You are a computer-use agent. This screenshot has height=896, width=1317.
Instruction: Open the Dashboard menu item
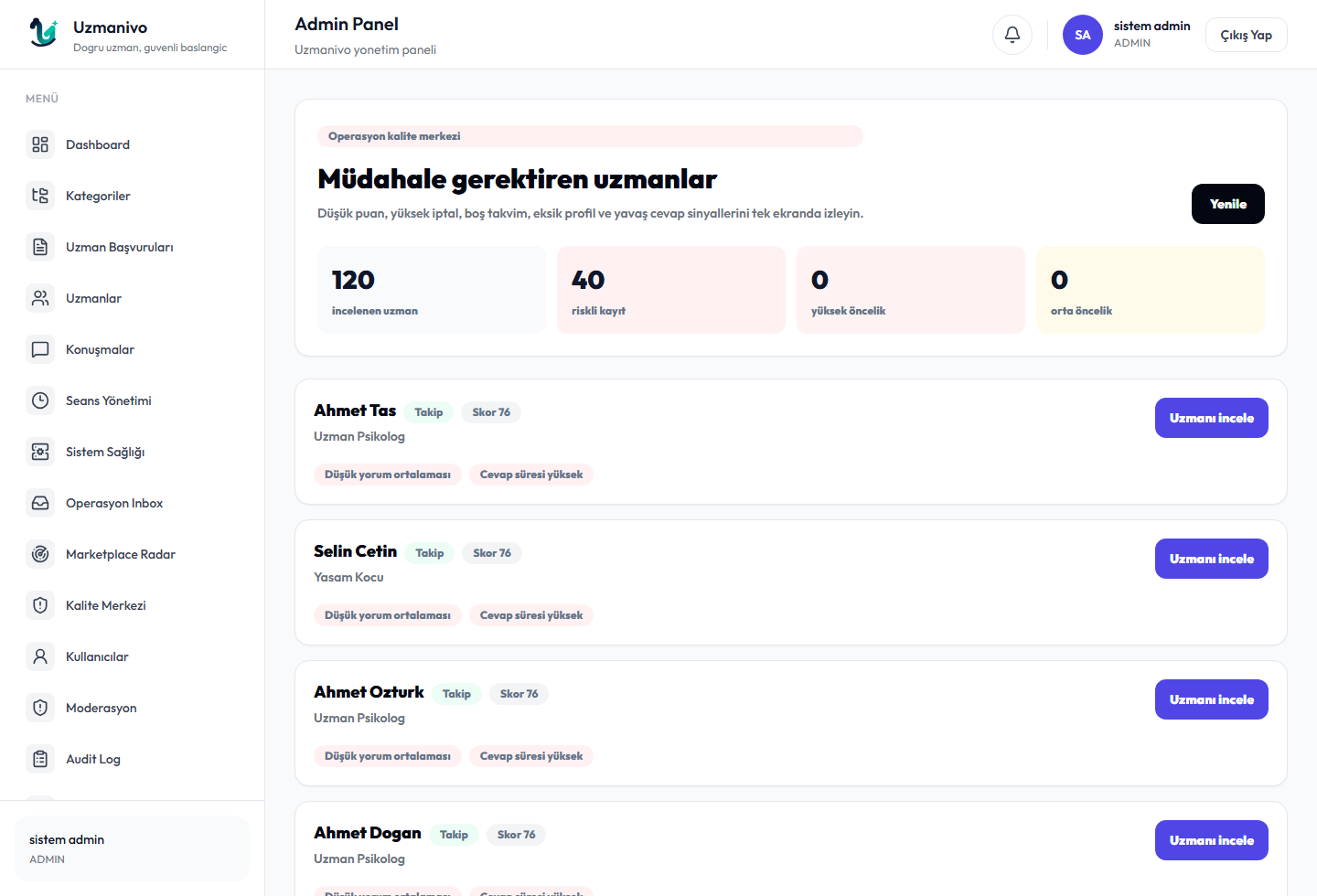[132, 144]
